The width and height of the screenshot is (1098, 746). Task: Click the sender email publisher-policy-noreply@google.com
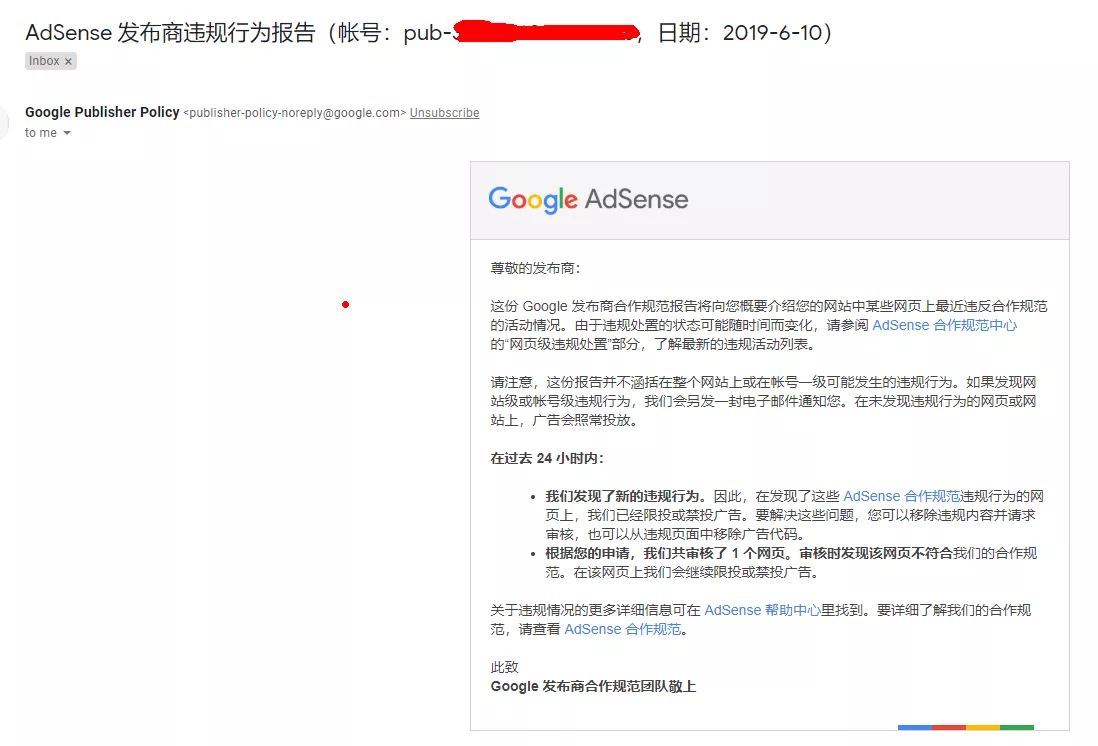295,113
